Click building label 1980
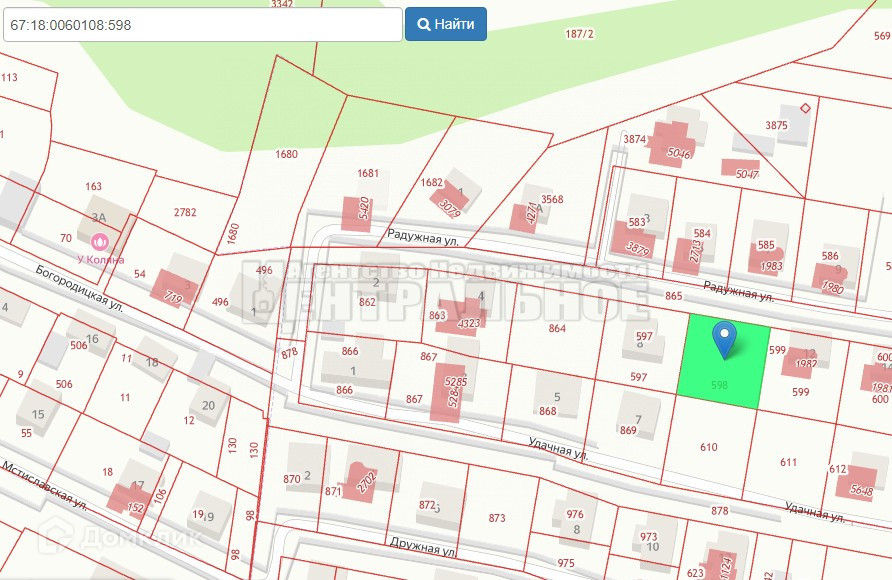892x580 pixels. [x=832, y=288]
